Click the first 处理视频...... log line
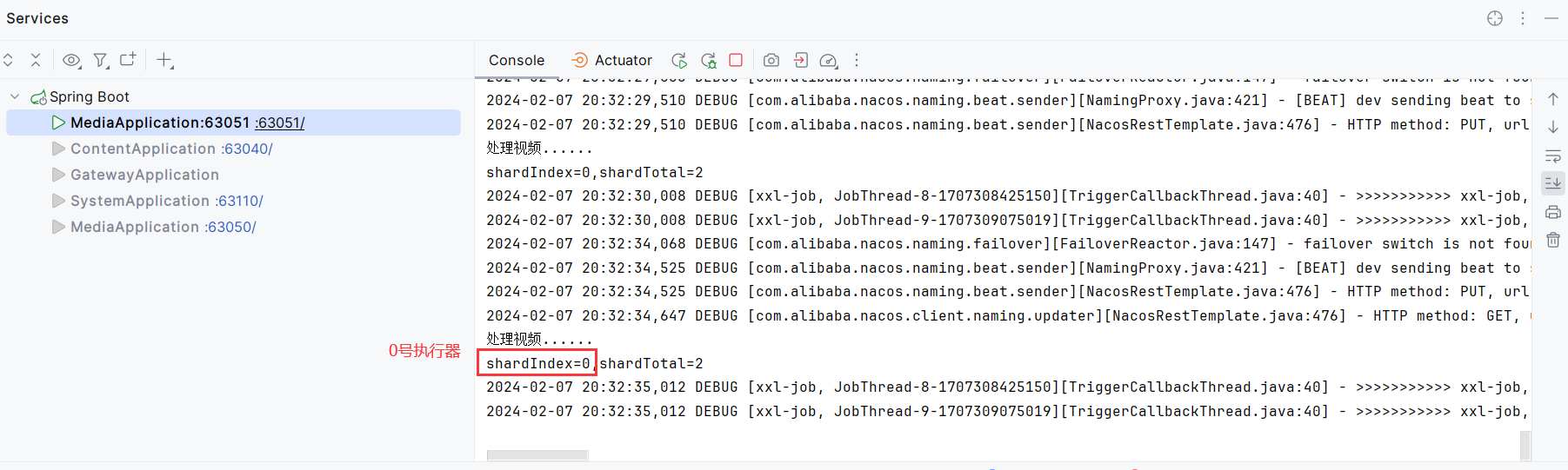 539,149
